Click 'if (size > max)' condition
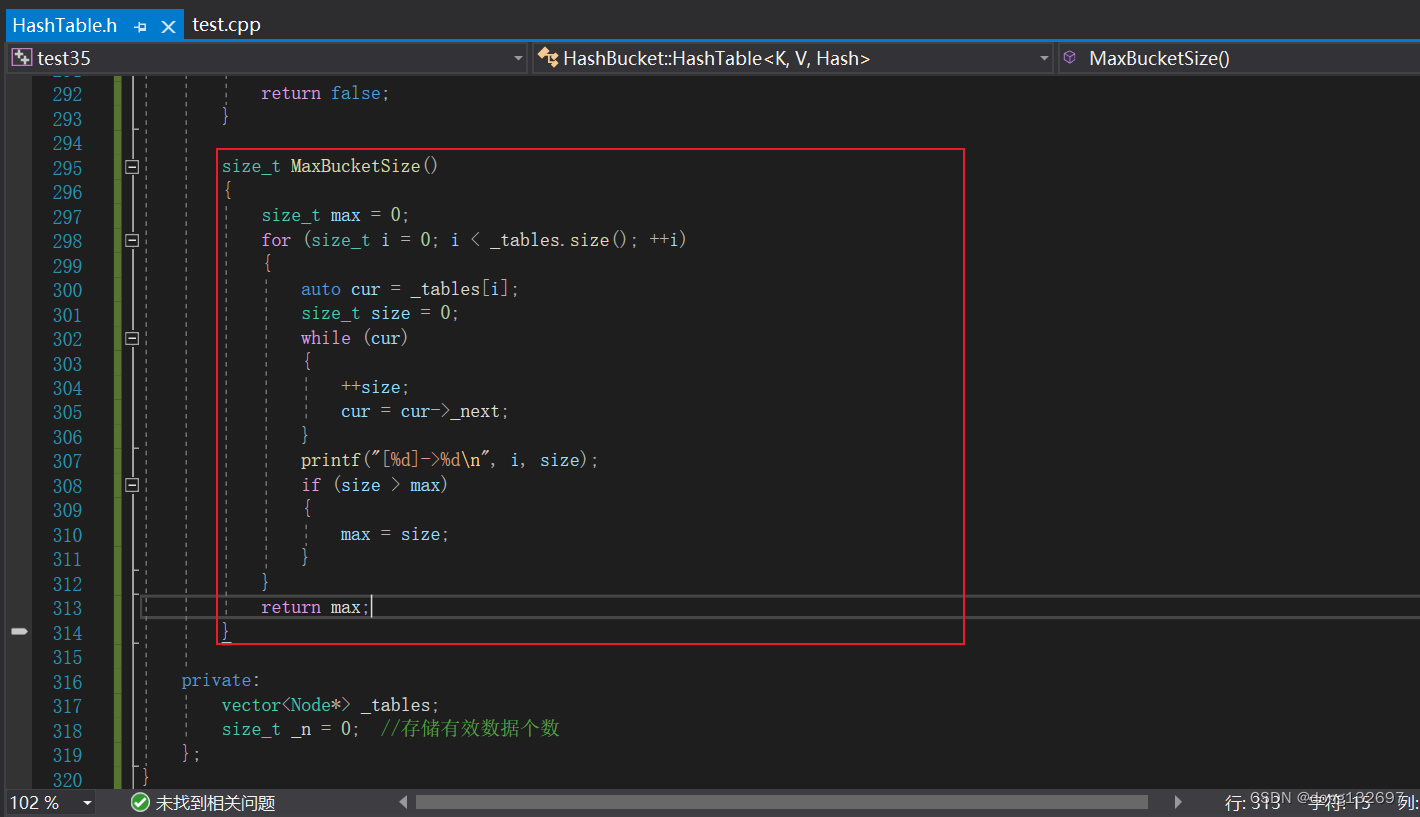 pos(374,485)
